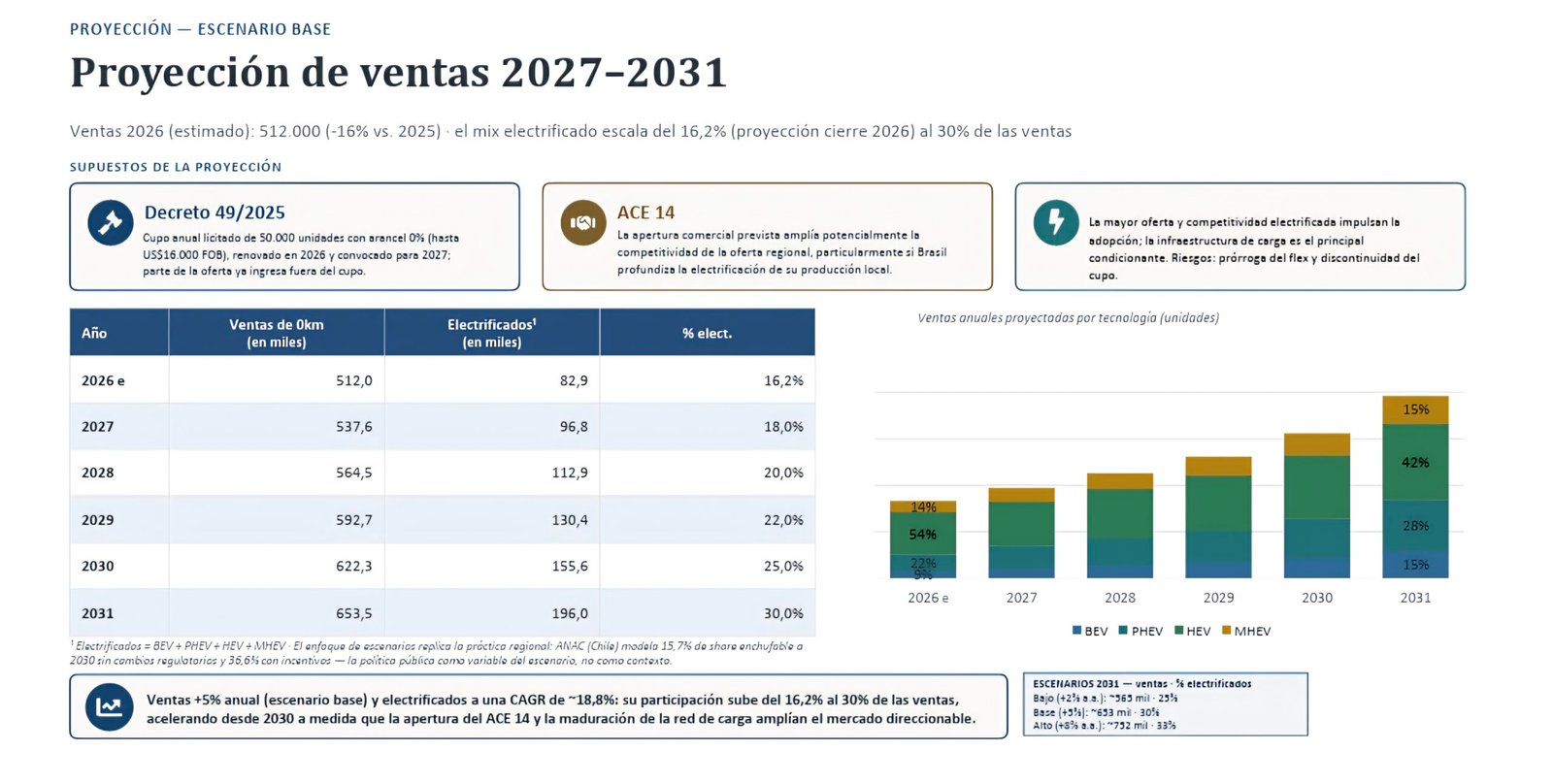Click the handshake icon beside ACE 14

click(x=583, y=222)
